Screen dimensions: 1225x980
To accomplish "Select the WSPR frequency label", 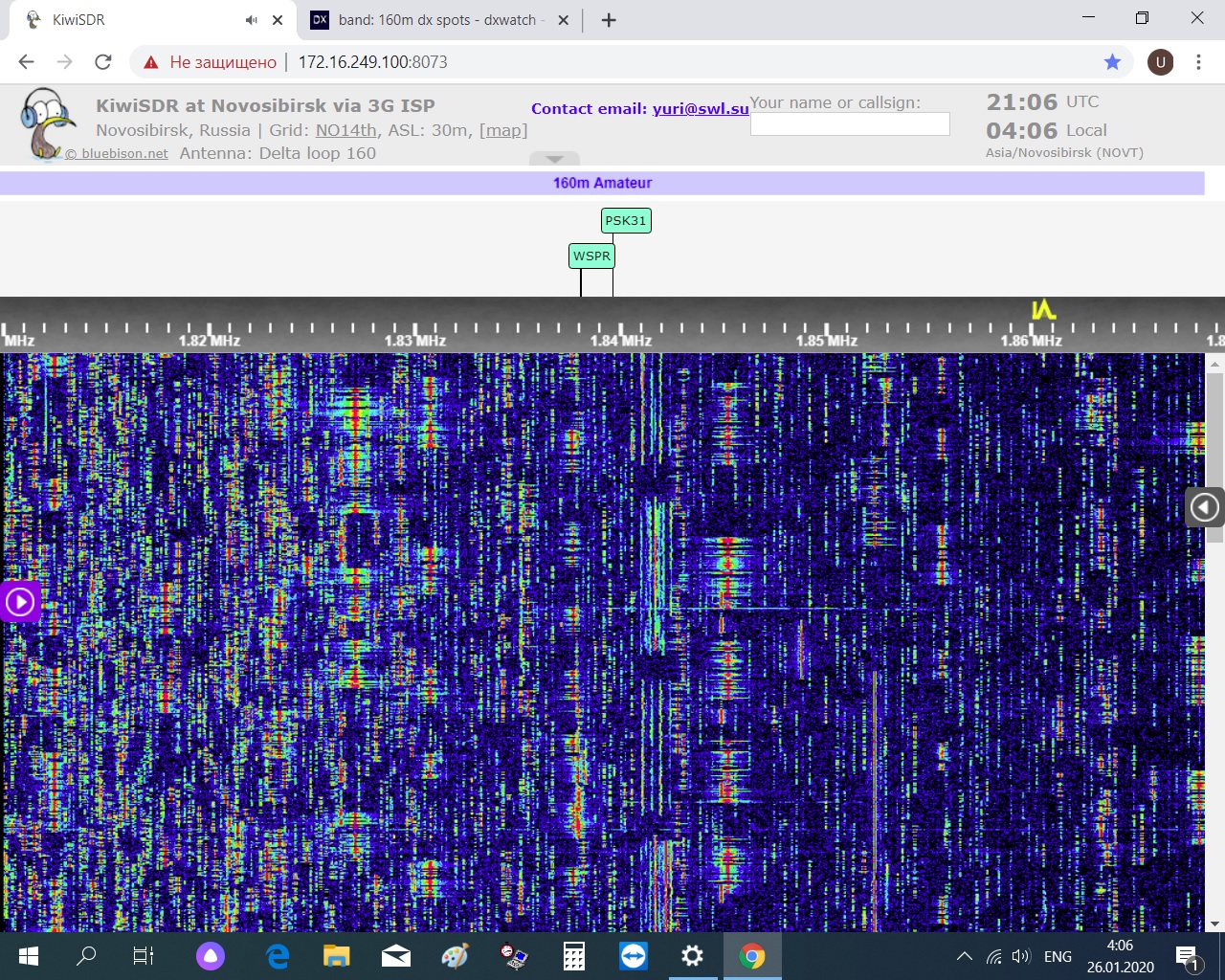I will tap(591, 256).
